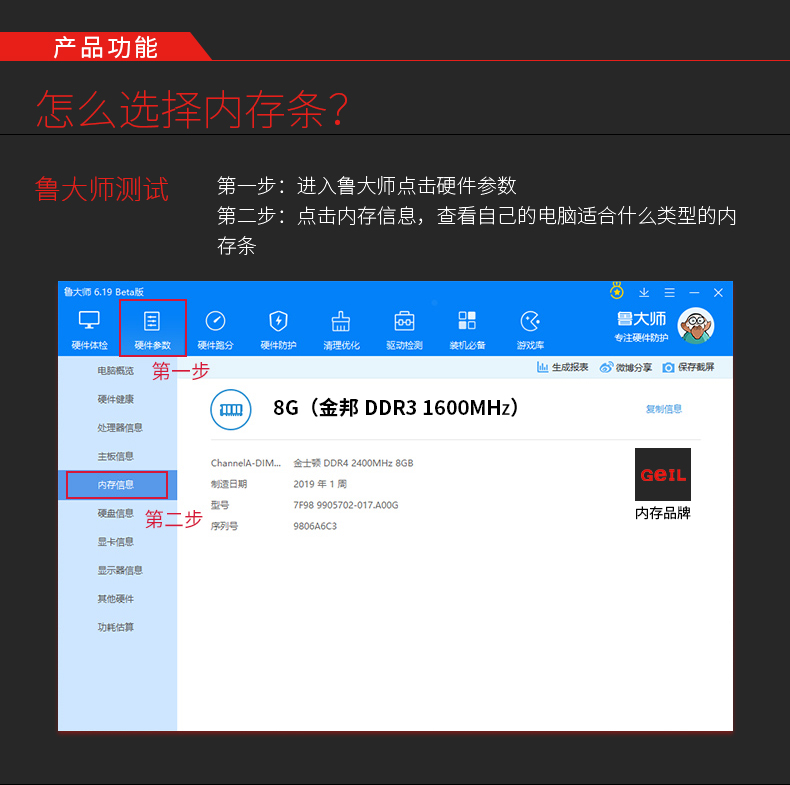
Task: Open the 硬件防护 hardware protection tab
Action: [278, 330]
